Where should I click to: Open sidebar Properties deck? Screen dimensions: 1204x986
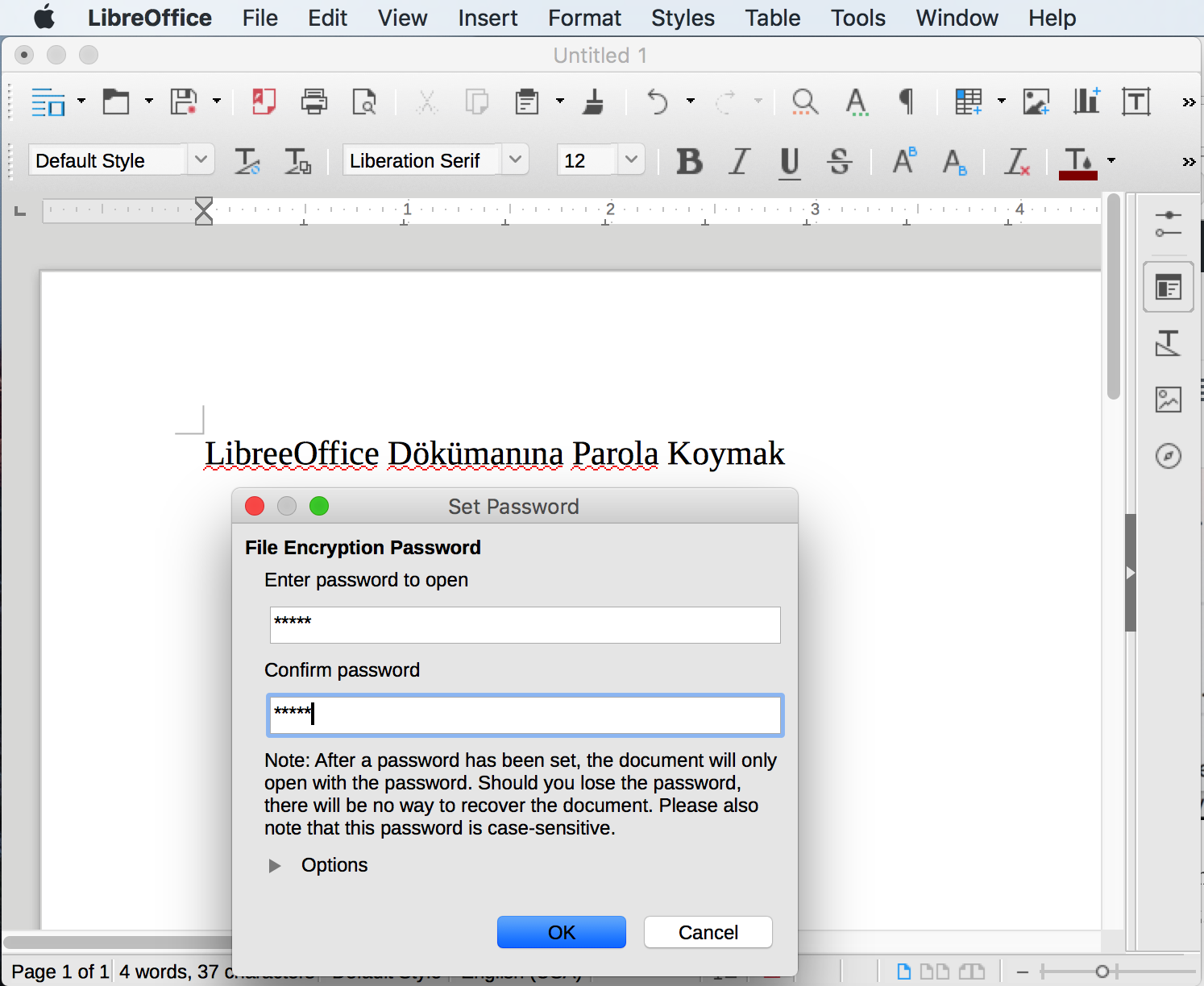(1169, 287)
